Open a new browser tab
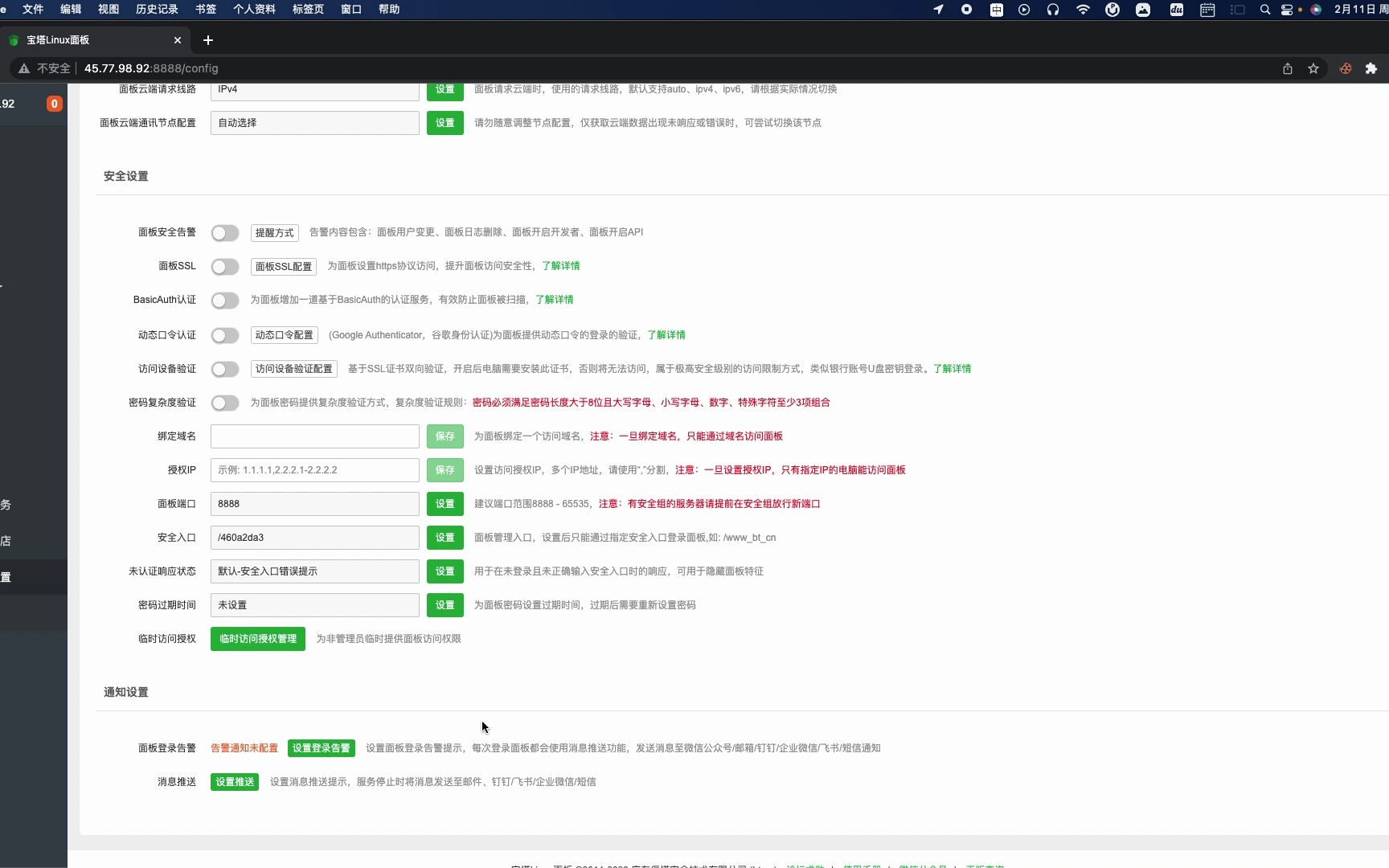Viewport: 1389px width, 868px height. [208, 40]
